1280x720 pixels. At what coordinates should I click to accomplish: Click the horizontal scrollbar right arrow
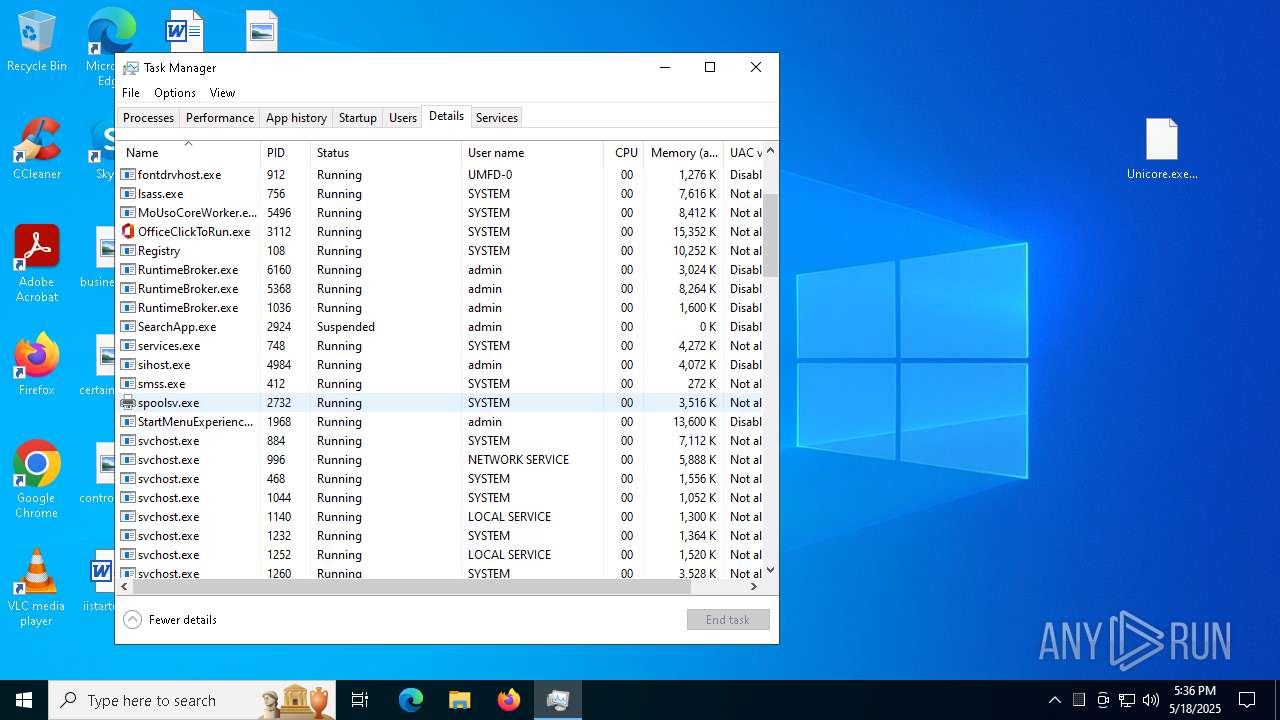point(755,587)
